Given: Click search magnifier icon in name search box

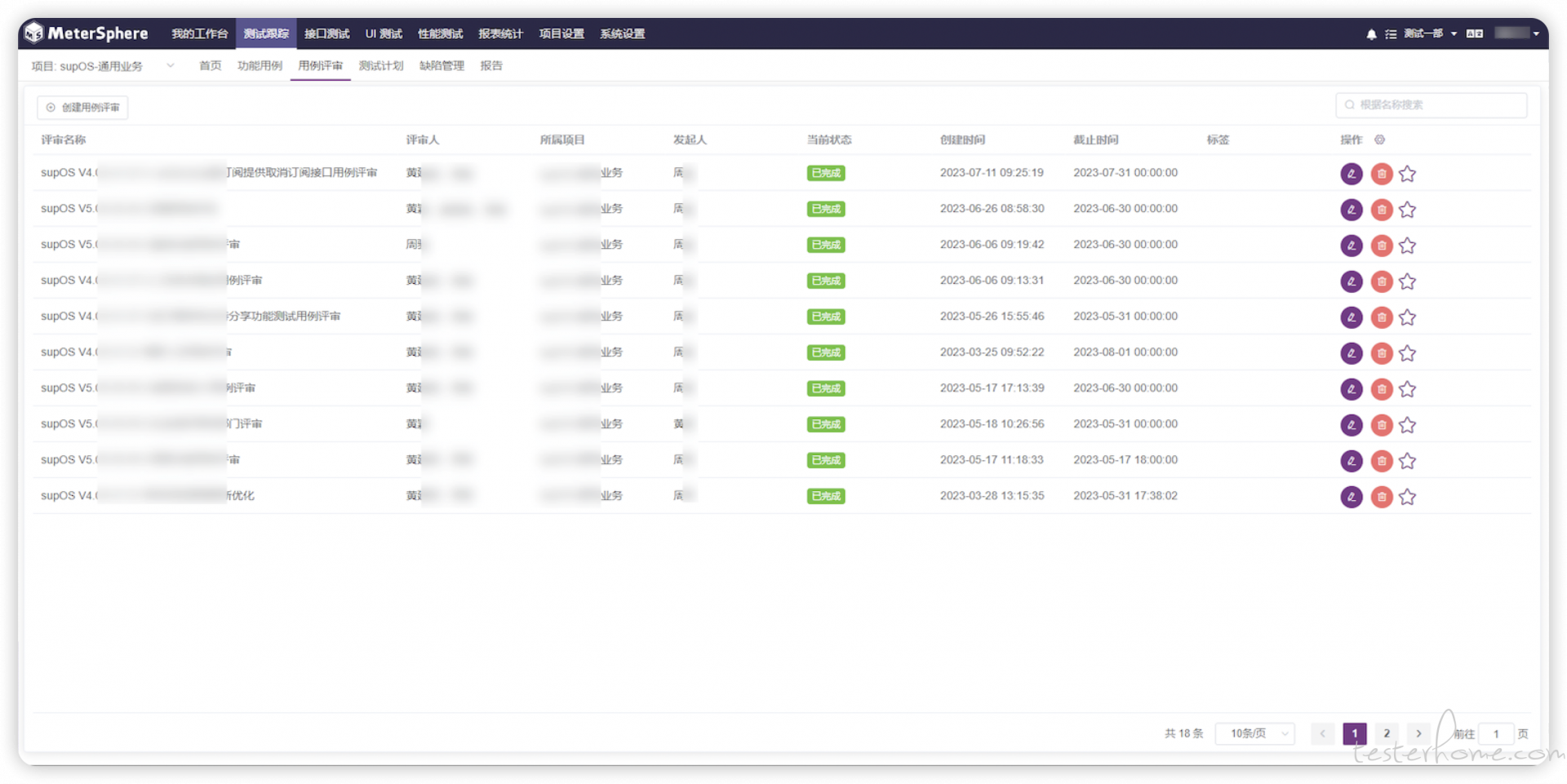Looking at the screenshot, I should point(1350,105).
